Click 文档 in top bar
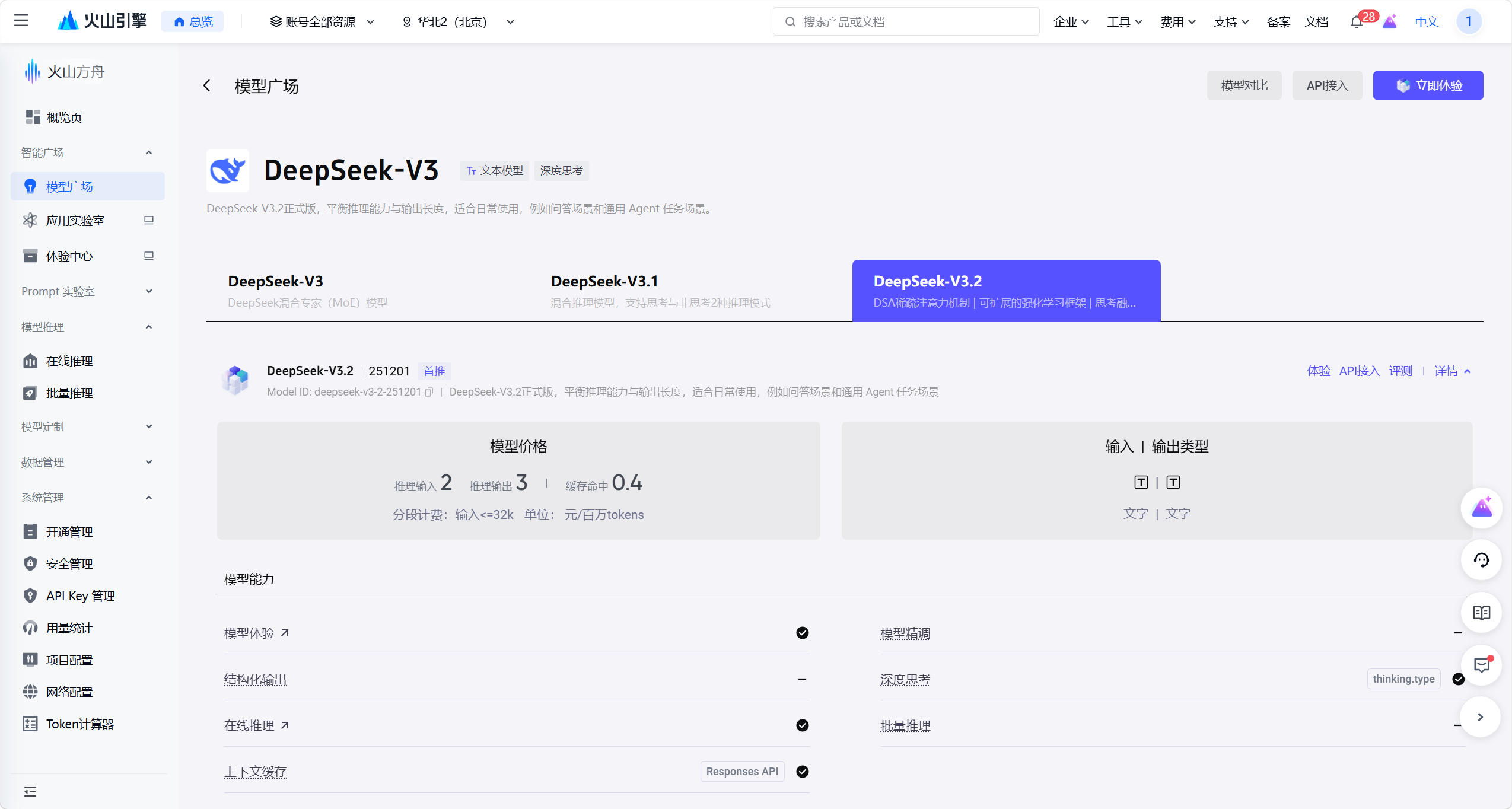The image size is (1512, 809). coord(1316,22)
